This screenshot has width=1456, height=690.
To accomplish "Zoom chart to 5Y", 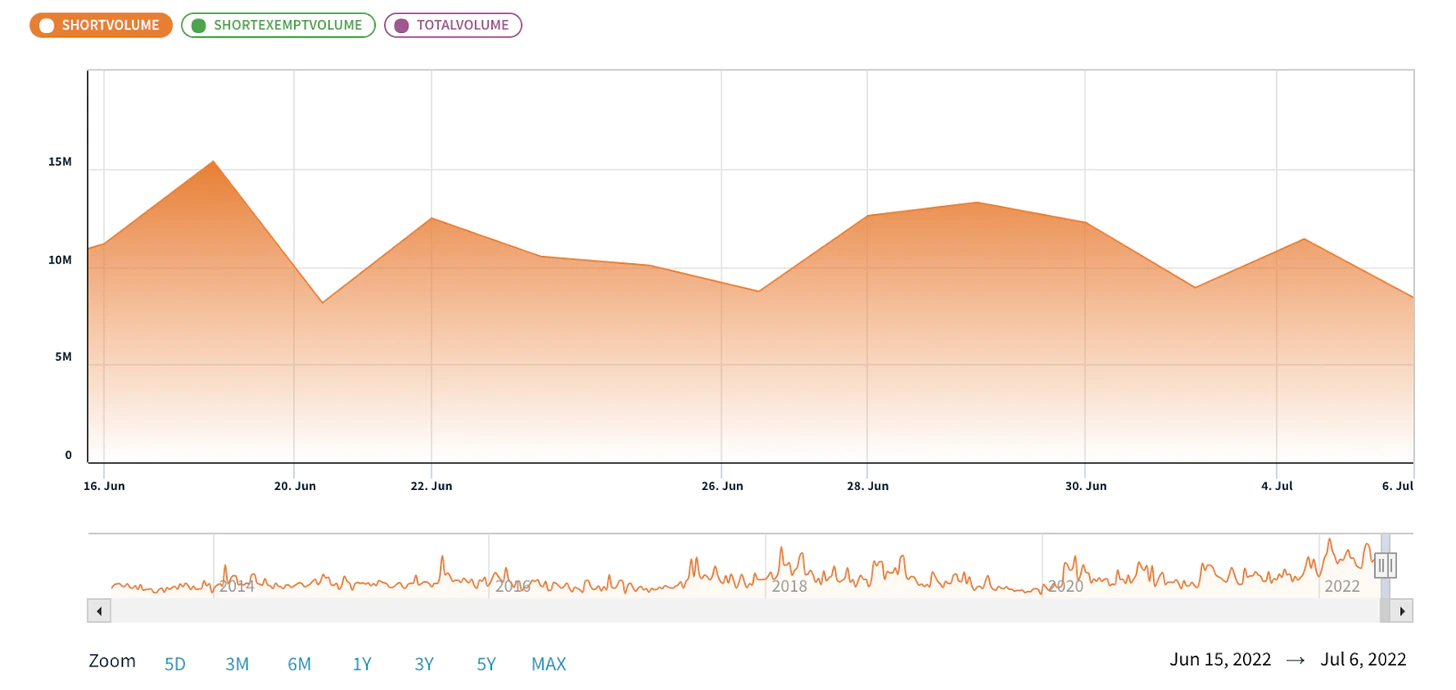I will coord(486,664).
